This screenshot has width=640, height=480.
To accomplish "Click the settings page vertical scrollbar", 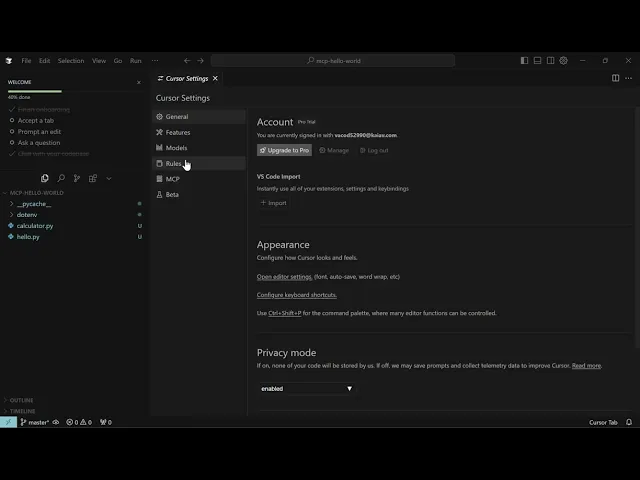I will point(637,227).
